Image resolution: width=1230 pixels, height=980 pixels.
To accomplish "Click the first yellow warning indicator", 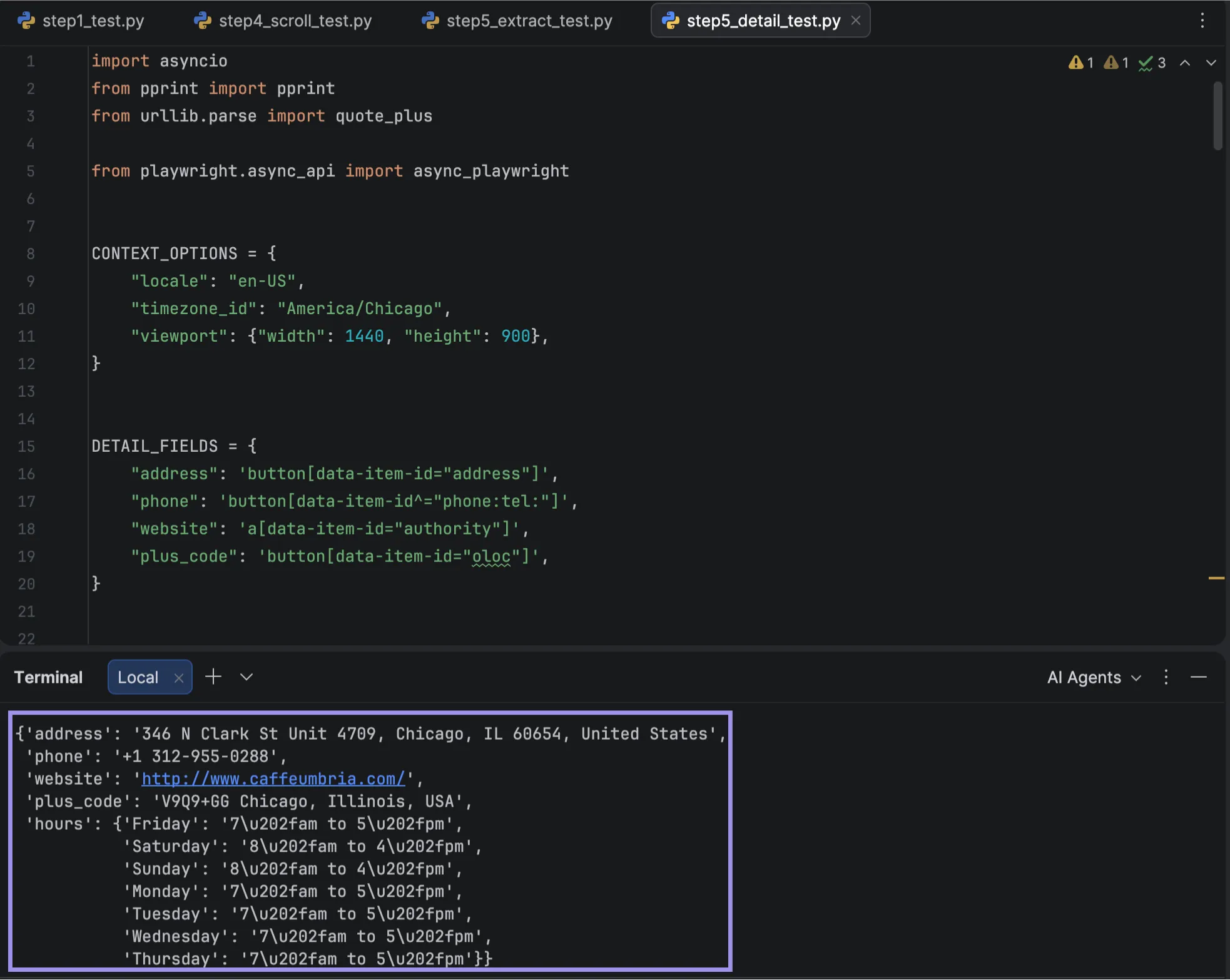I will 1081,63.
